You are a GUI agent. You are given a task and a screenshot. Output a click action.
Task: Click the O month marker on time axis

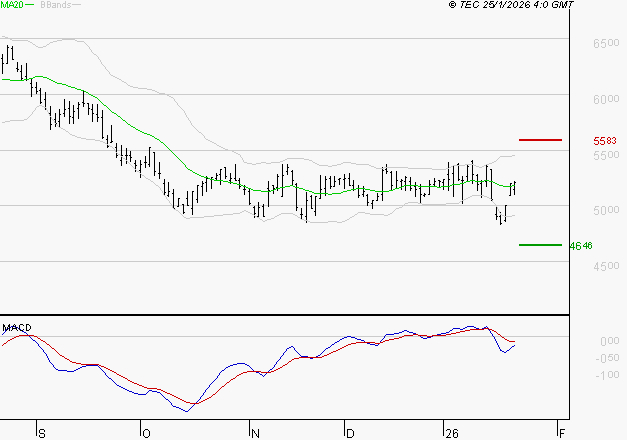click(145, 432)
